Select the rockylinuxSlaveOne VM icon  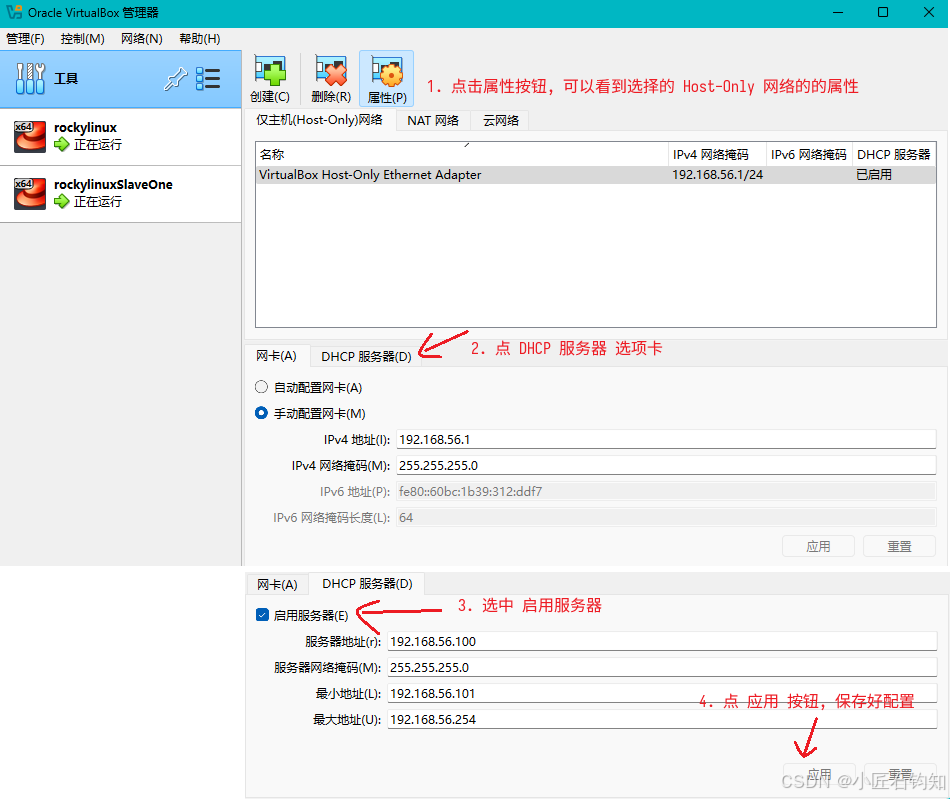30,193
